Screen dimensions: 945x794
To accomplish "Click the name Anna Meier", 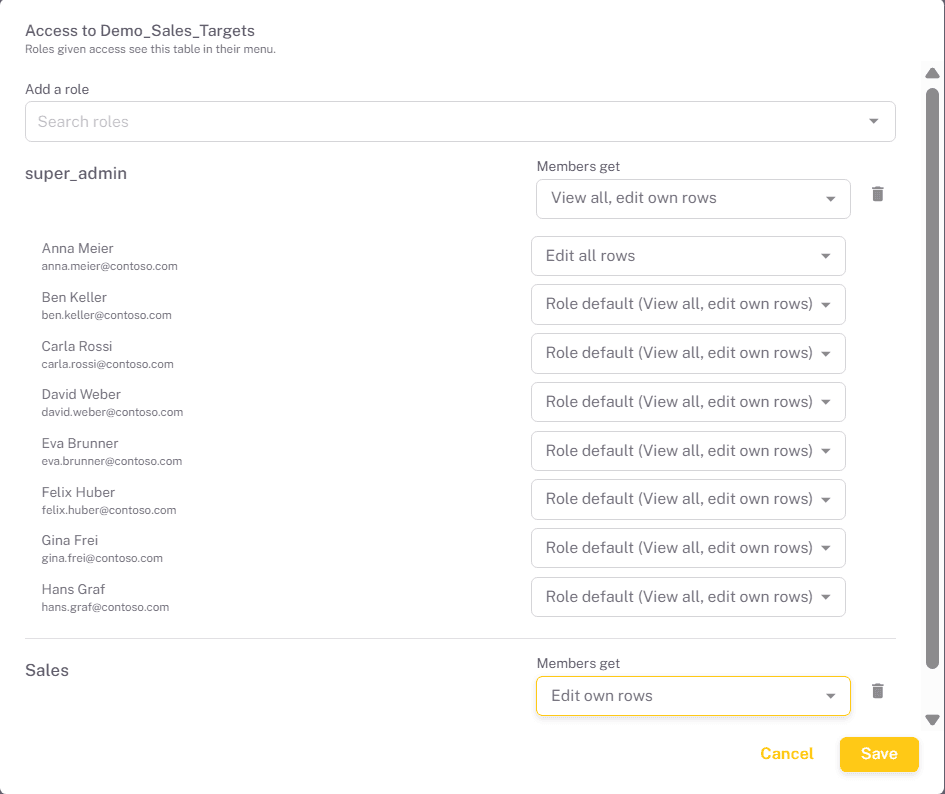I will pos(77,248).
